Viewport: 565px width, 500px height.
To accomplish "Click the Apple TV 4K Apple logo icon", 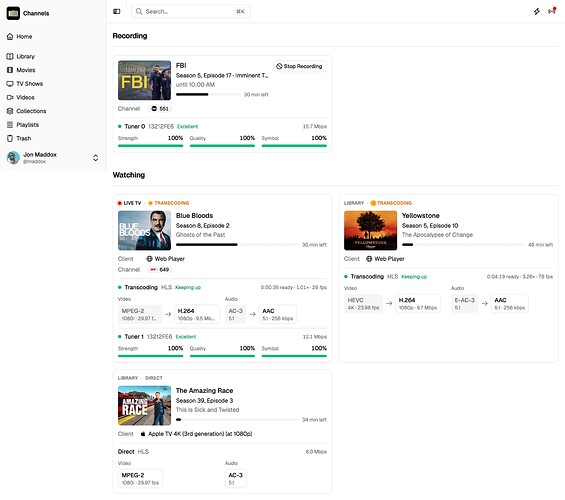I will tap(143, 434).
